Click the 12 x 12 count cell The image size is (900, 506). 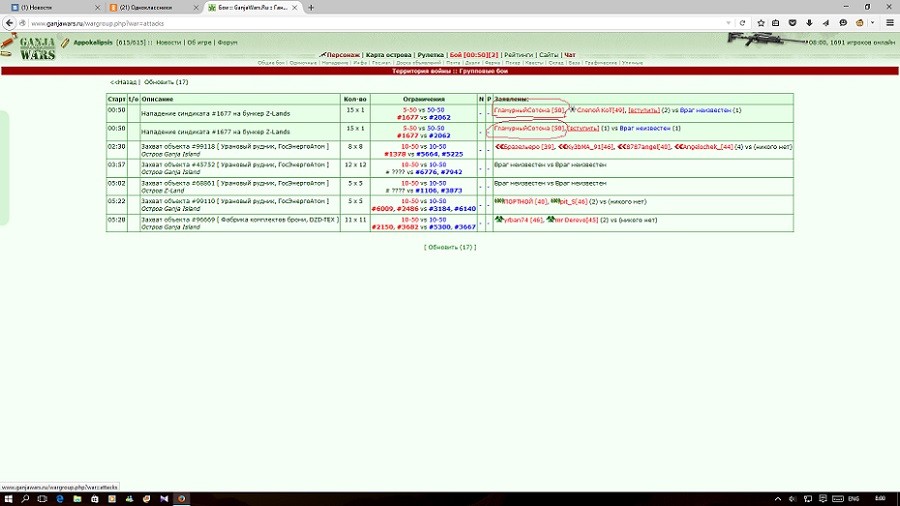(x=355, y=168)
